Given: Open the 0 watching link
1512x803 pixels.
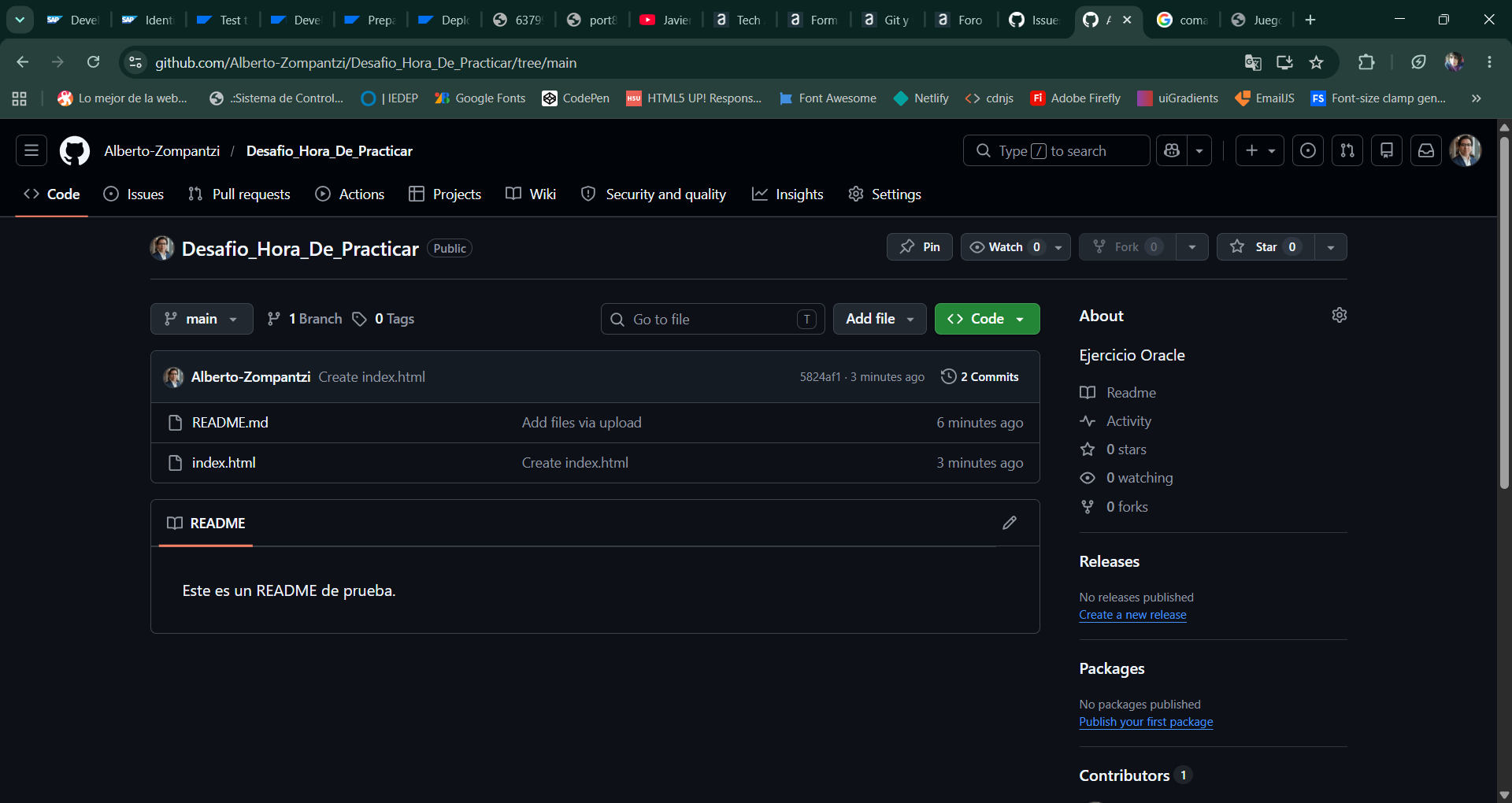Looking at the screenshot, I should coord(1126,478).
